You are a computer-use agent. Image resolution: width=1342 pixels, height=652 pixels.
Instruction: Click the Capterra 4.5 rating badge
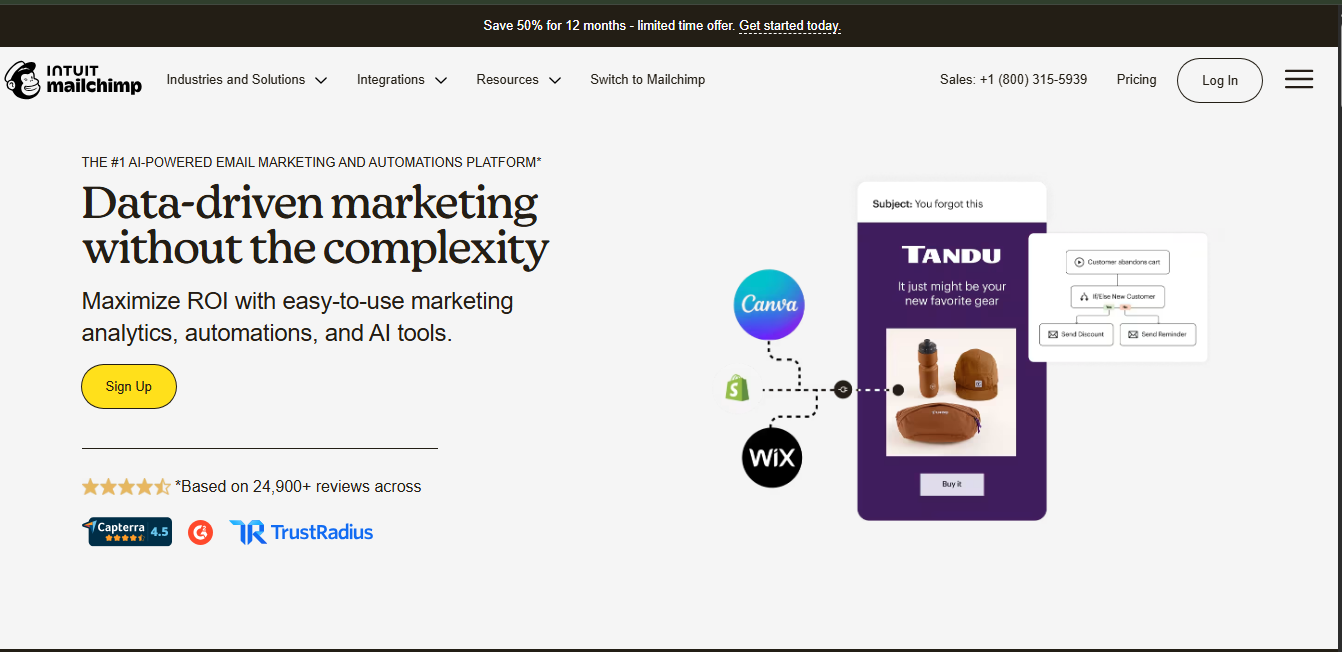pos(127,531)
